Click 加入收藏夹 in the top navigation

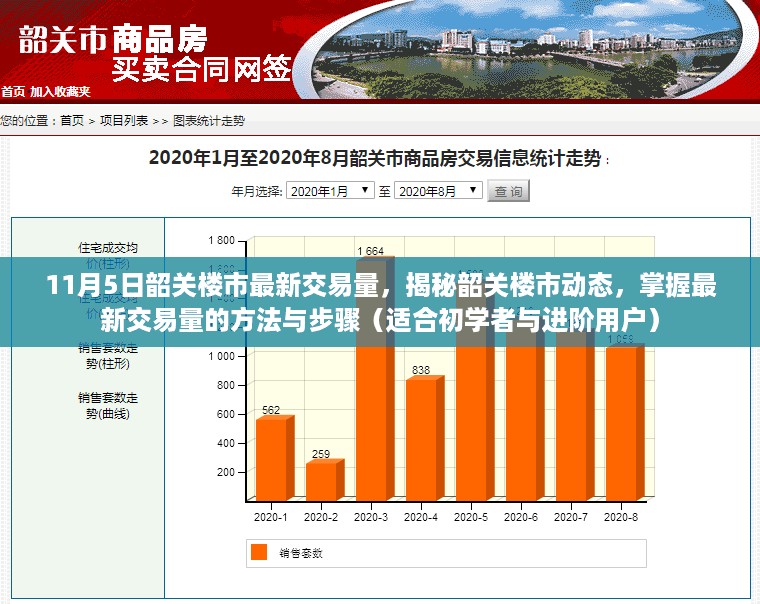point(60,91)
